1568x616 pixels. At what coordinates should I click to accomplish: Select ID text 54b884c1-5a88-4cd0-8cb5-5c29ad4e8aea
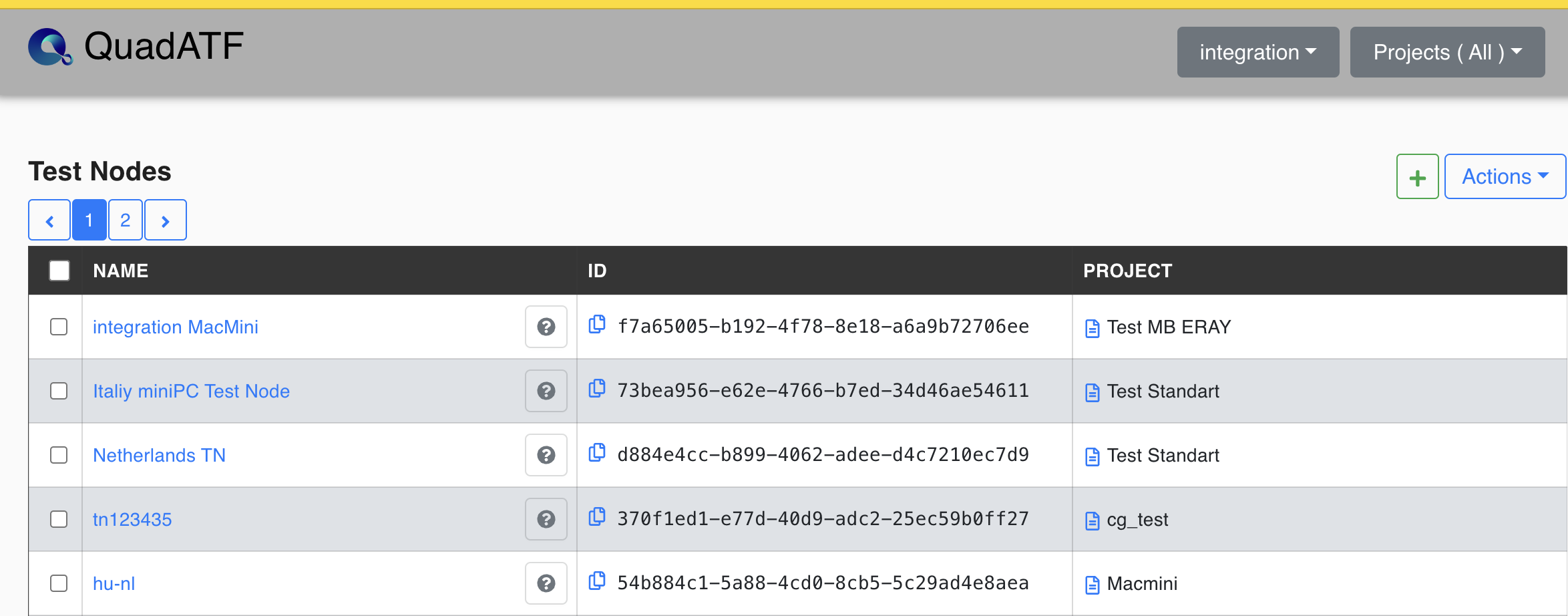pyautogui.click(x=823, y=583)
